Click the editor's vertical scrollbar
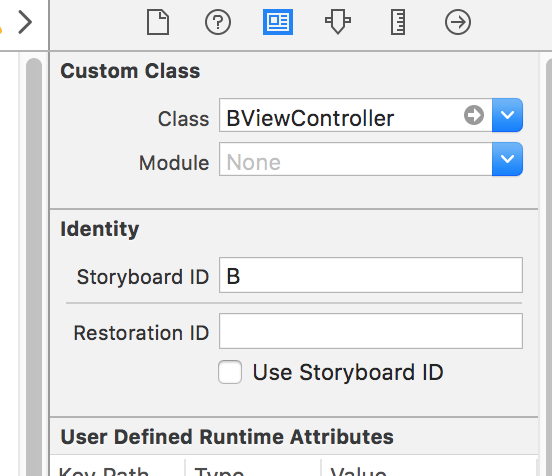The image size is (552, 476). click(x=34, y=267)
